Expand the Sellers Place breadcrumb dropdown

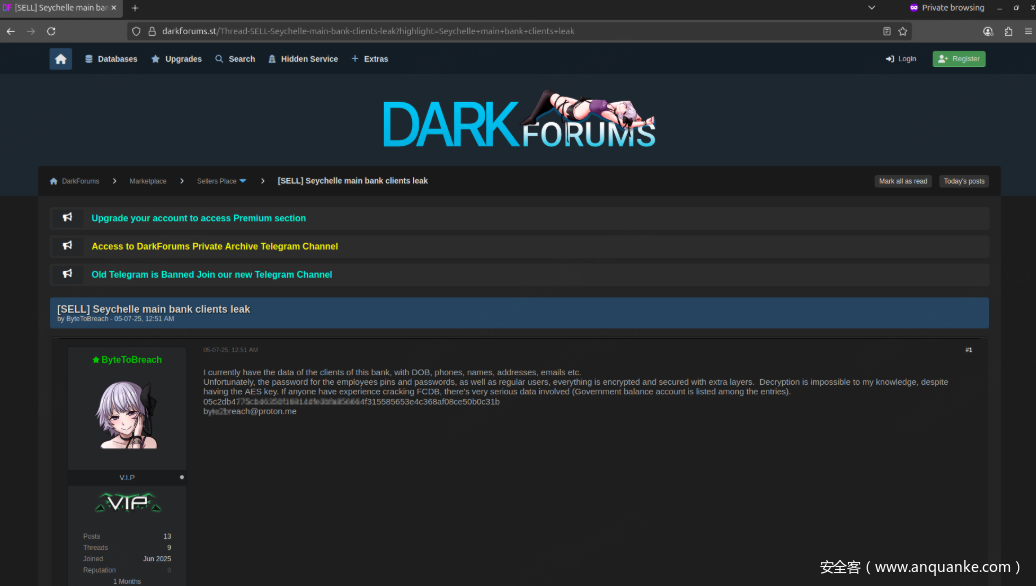coord(242,181)
